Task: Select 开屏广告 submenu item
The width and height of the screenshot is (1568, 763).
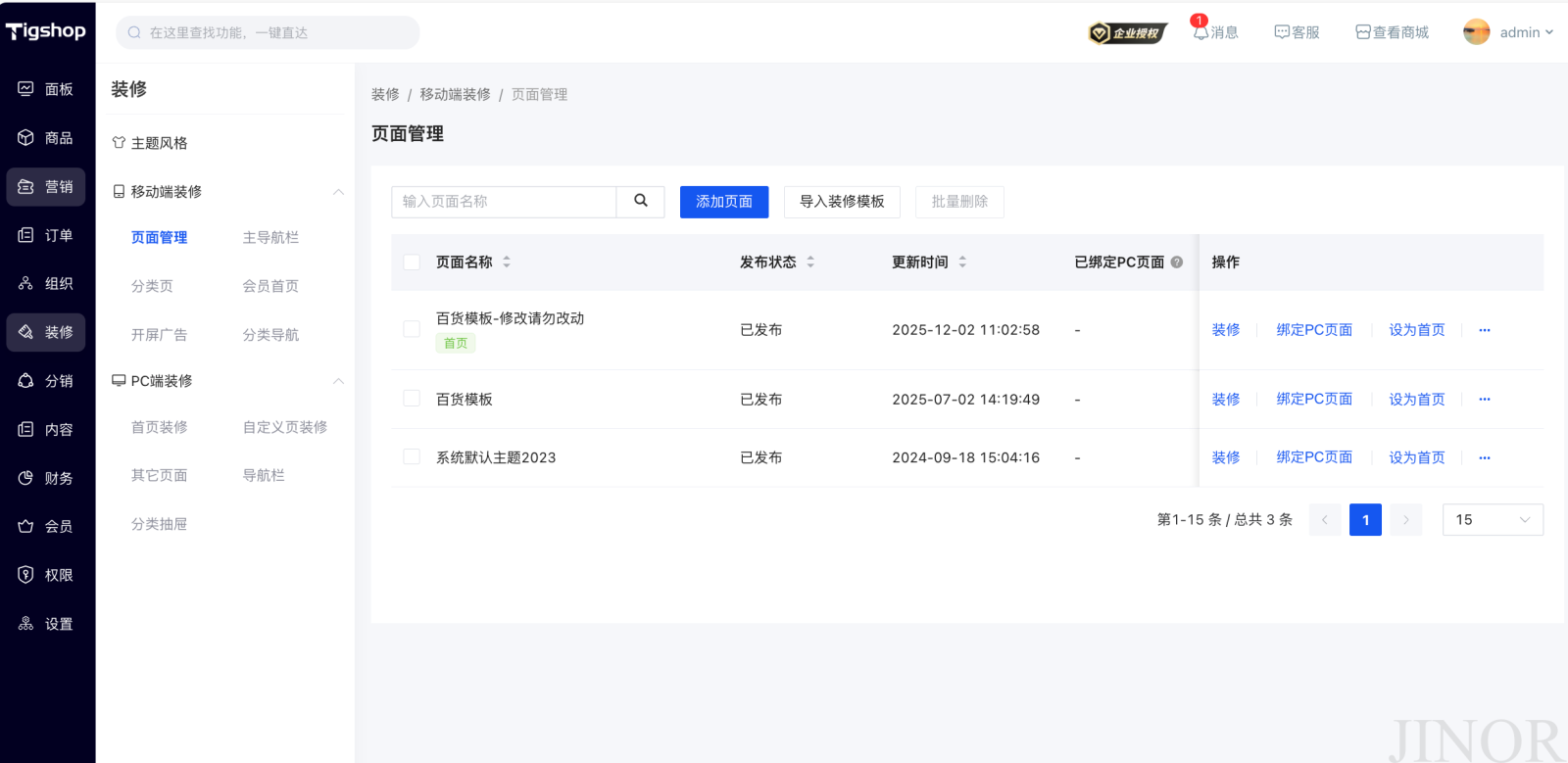Action: (159, 335)
